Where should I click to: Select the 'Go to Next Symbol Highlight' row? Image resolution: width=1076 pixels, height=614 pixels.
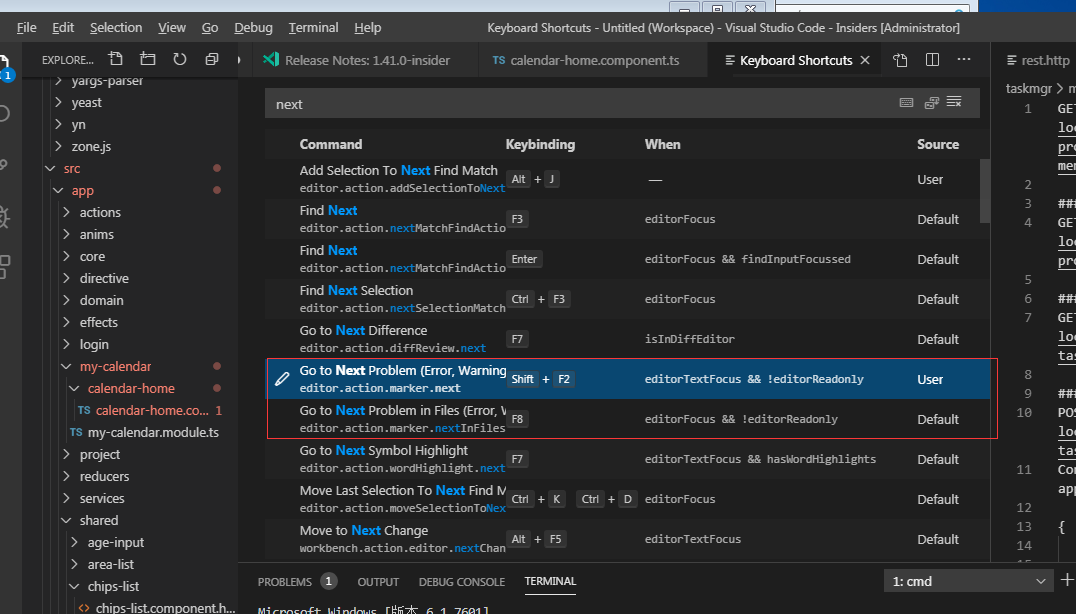tap(628, 459)
